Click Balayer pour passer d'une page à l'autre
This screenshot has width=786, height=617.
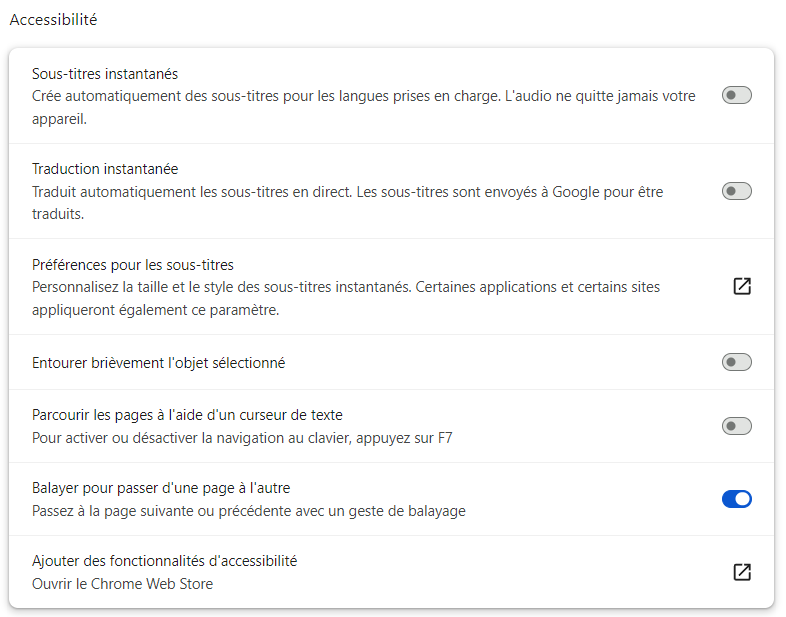161,488
